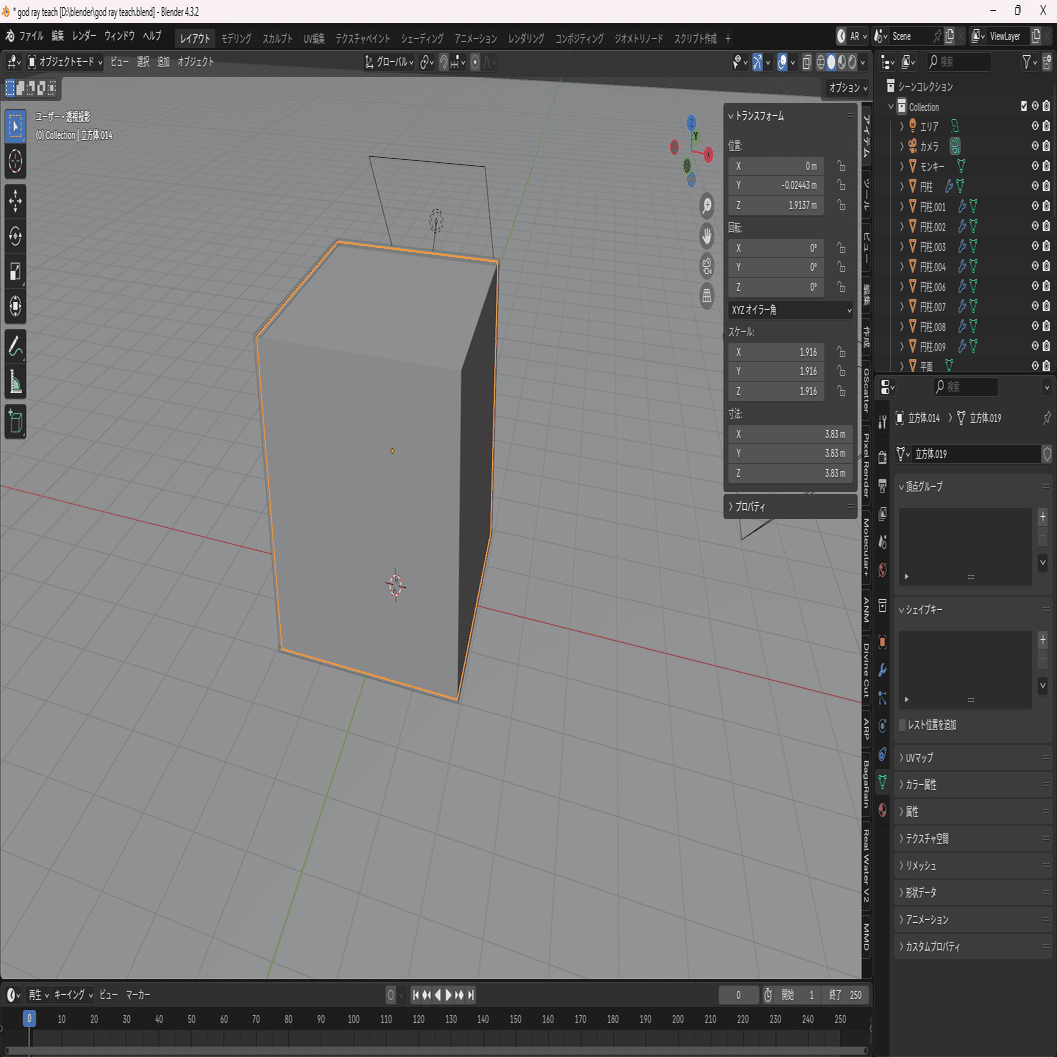This screenshot has height=1057, width=1057.
Task: Switch to the シェーディング workspace tab
Action: (x=422, y=38)
